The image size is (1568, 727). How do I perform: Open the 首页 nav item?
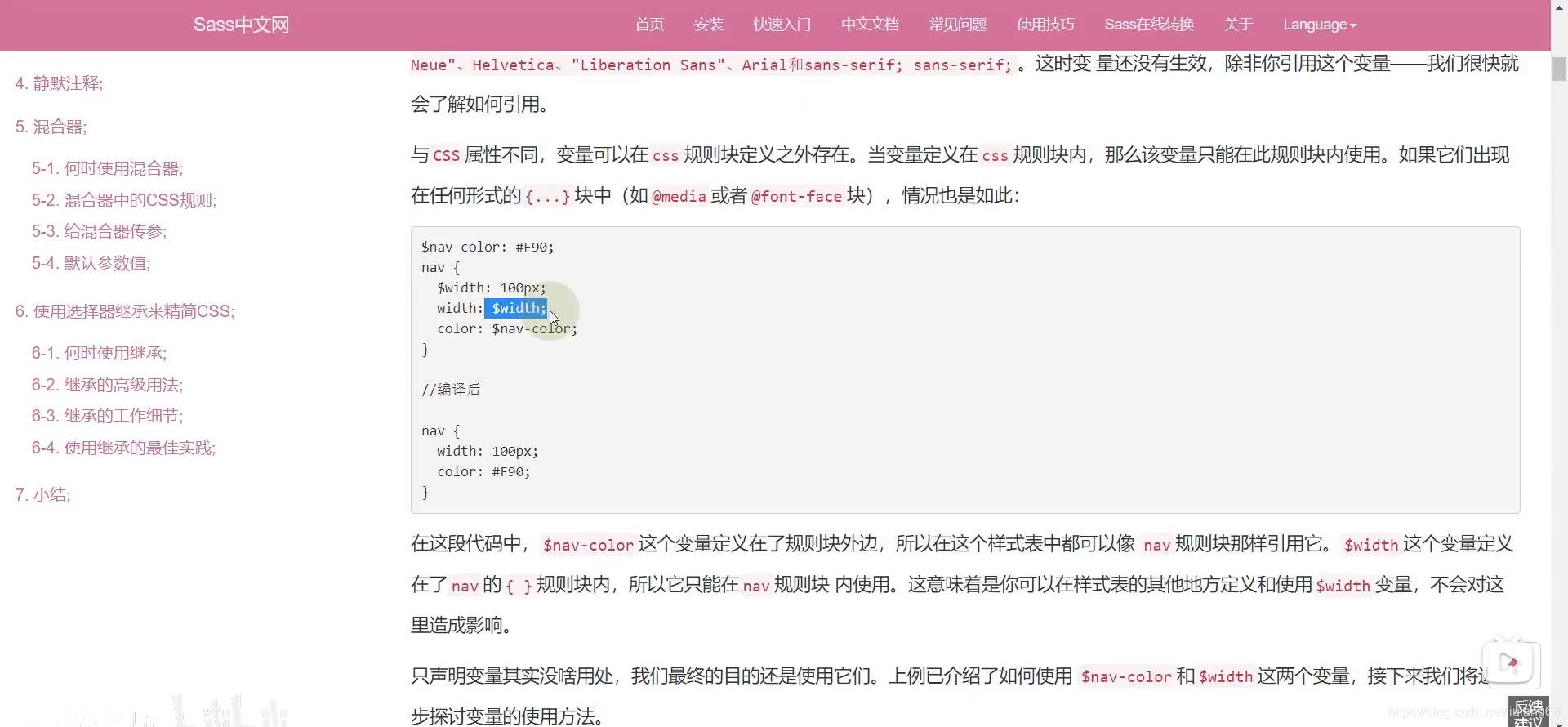point(649,25)
